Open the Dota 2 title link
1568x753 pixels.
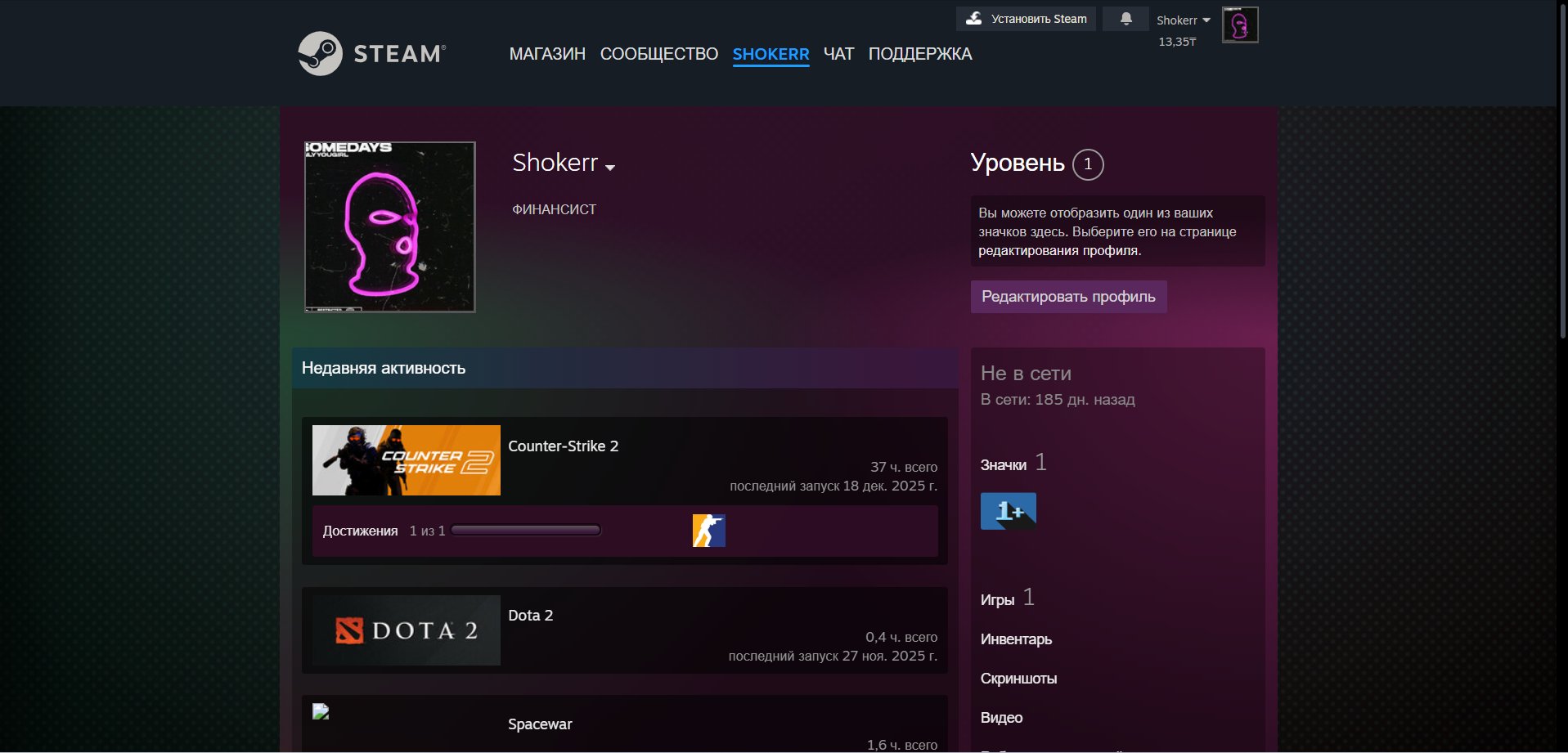[530, 616]
